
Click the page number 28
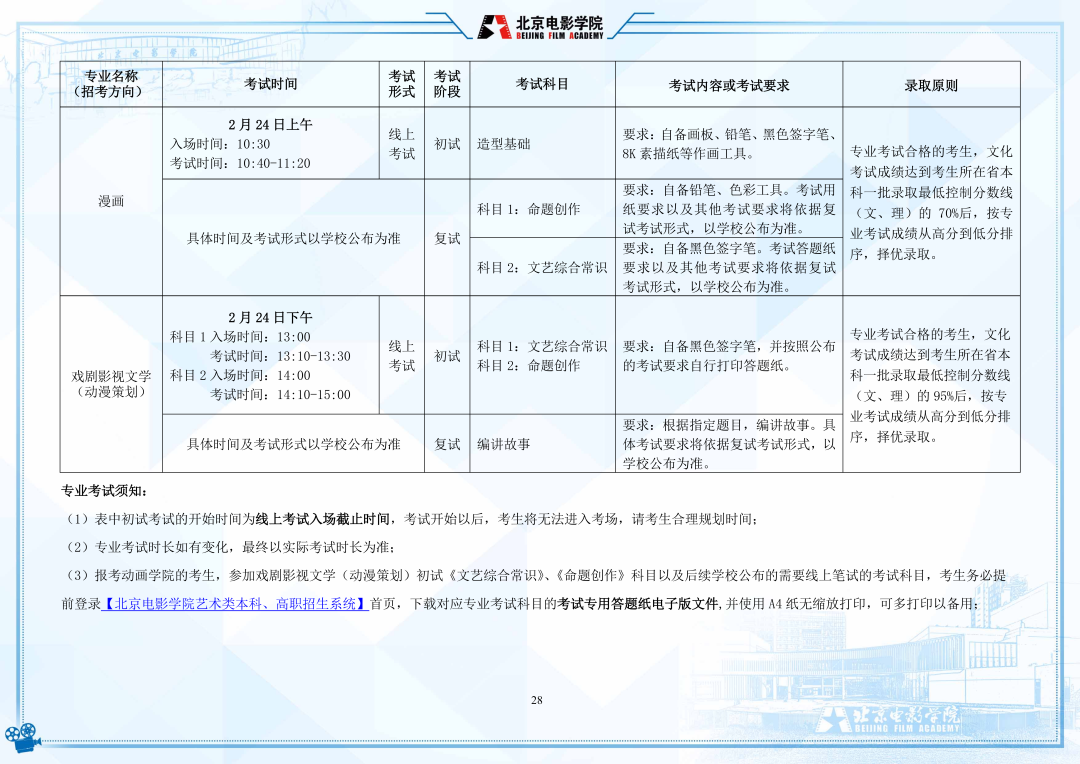[x=535, y=698]
